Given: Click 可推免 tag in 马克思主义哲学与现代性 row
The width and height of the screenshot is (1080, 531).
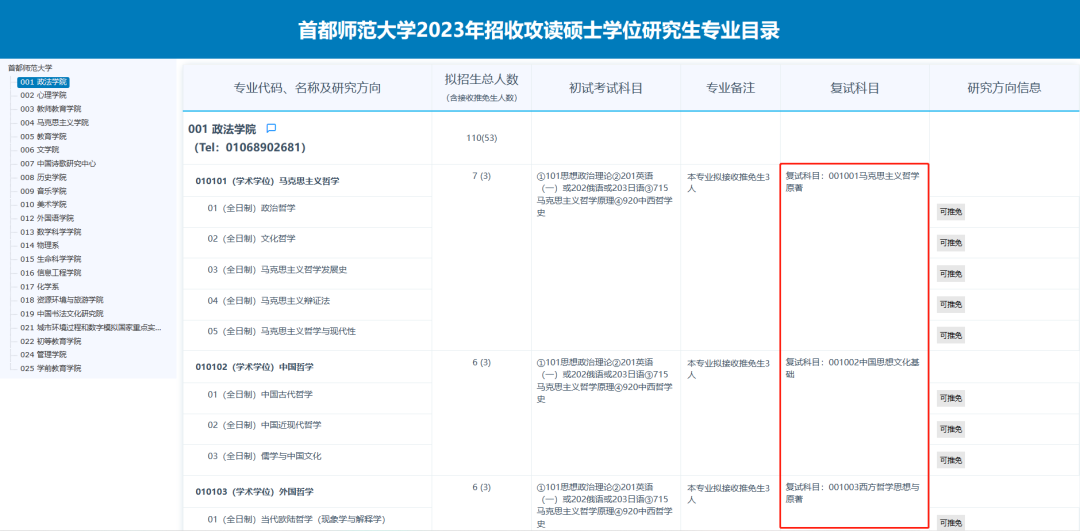Looking at the screenshot, I should [x=951, y=335].
